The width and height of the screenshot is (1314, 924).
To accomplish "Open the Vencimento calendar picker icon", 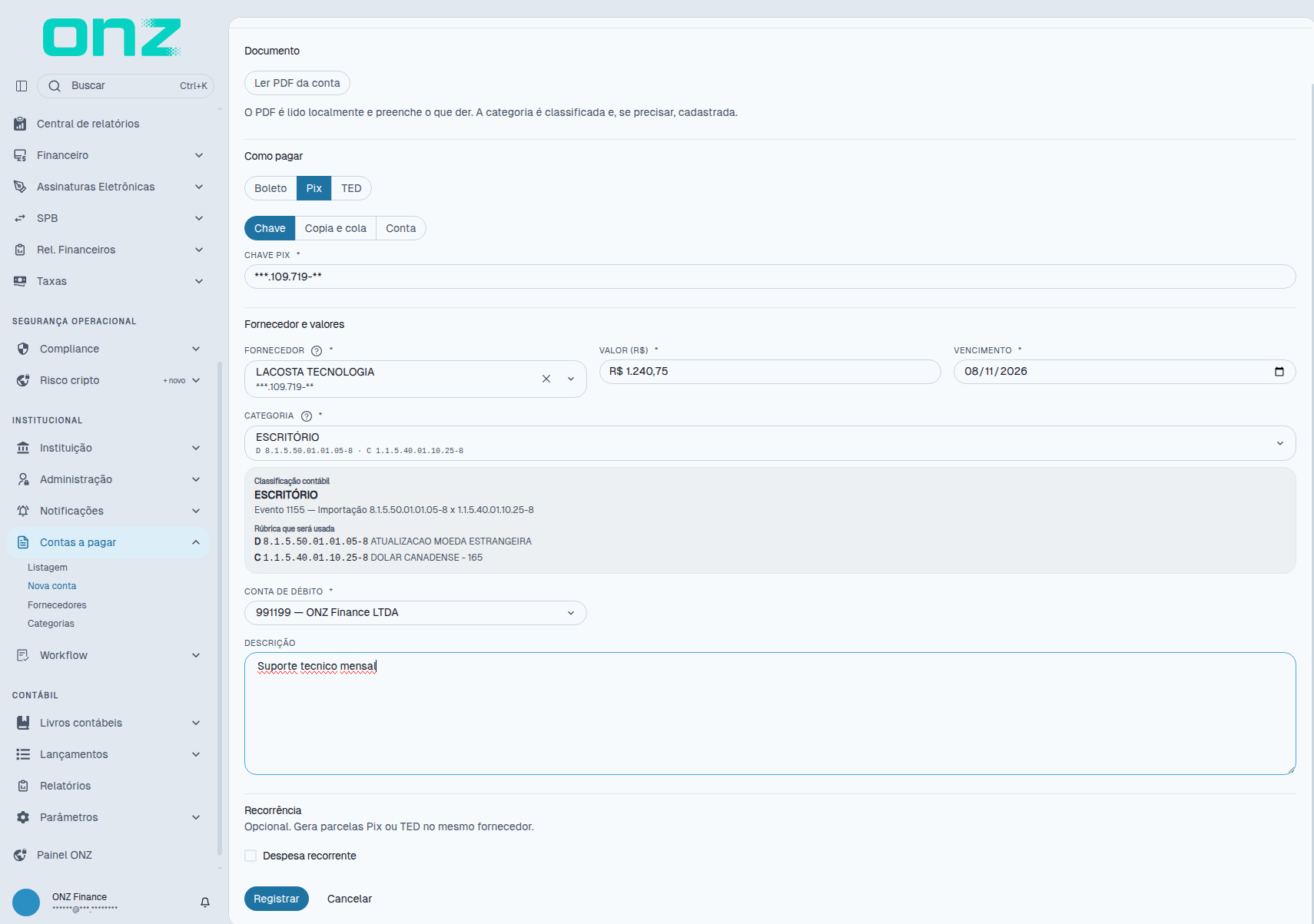I will tap(1279, 372).
